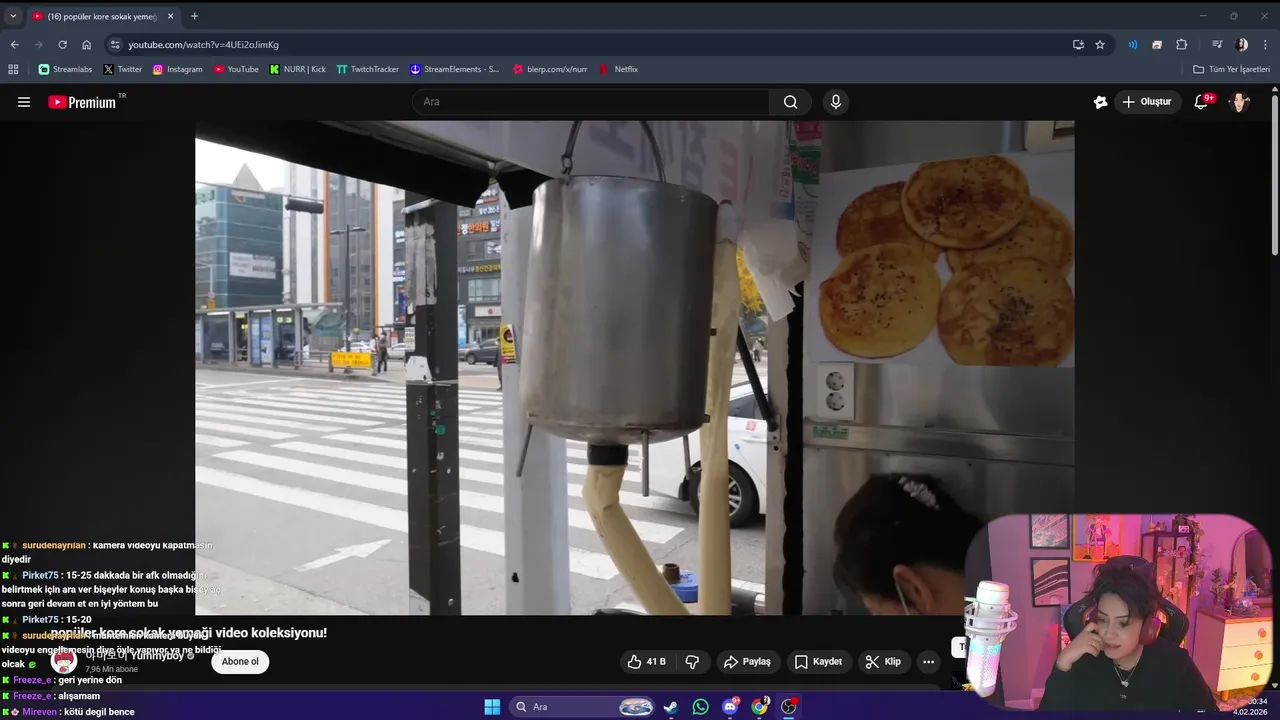The image size is (1280, 720).
Task: Open the Chrome extensions puzzle icon
Action: coord(1181,44)
